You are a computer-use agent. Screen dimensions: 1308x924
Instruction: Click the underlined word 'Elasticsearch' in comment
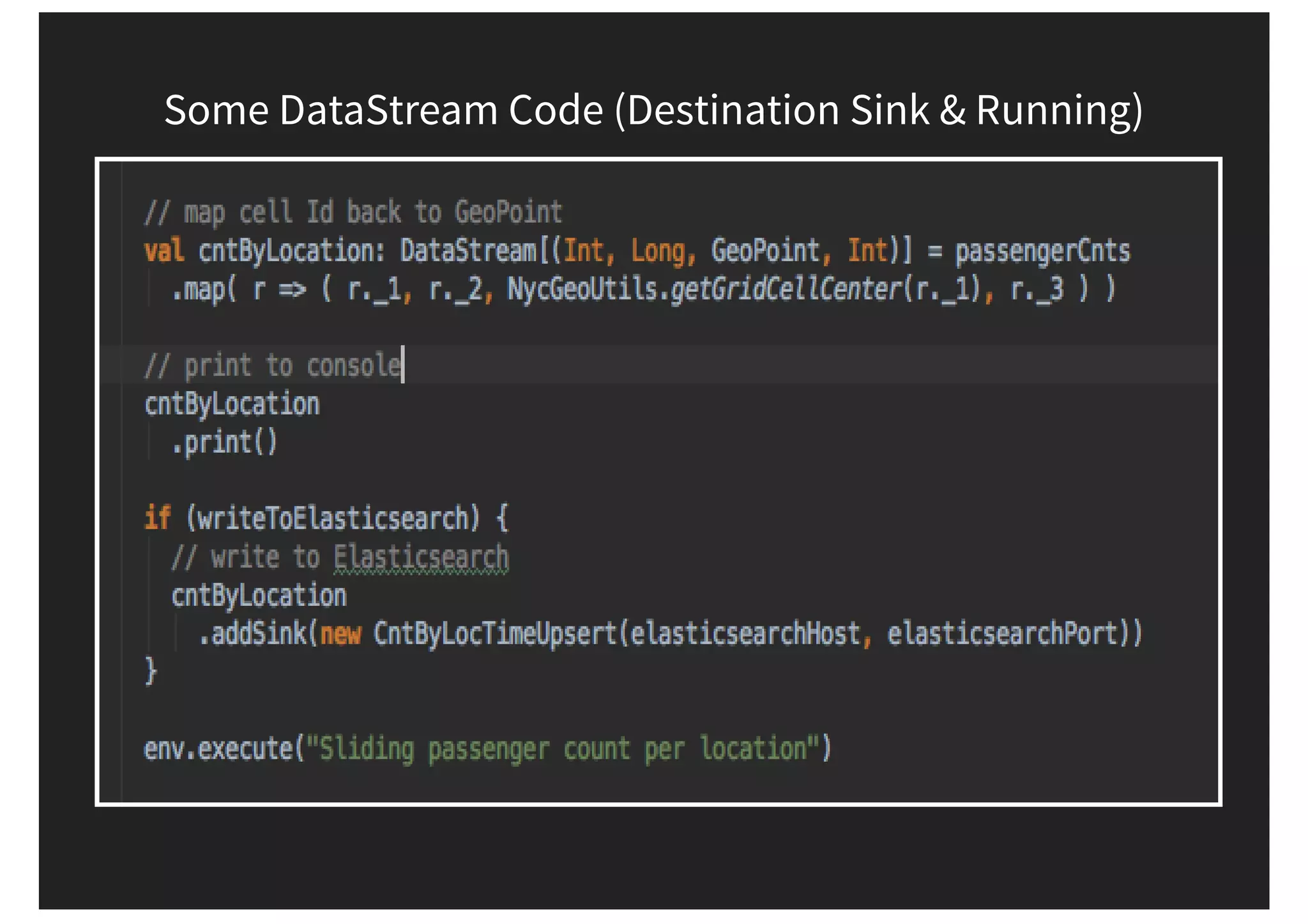pos(421,557)
